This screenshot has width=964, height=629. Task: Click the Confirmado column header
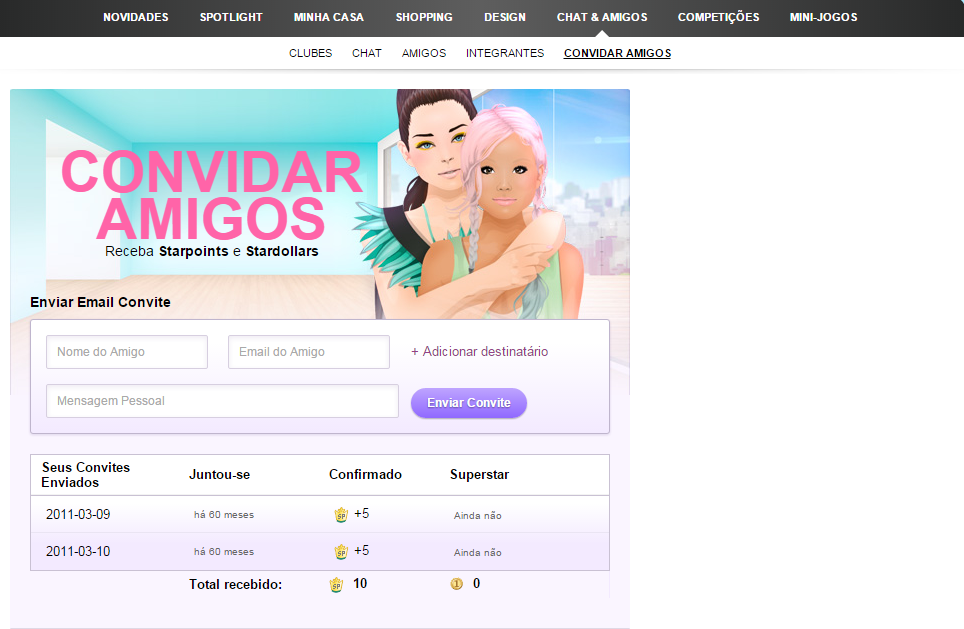click(365, 475)
